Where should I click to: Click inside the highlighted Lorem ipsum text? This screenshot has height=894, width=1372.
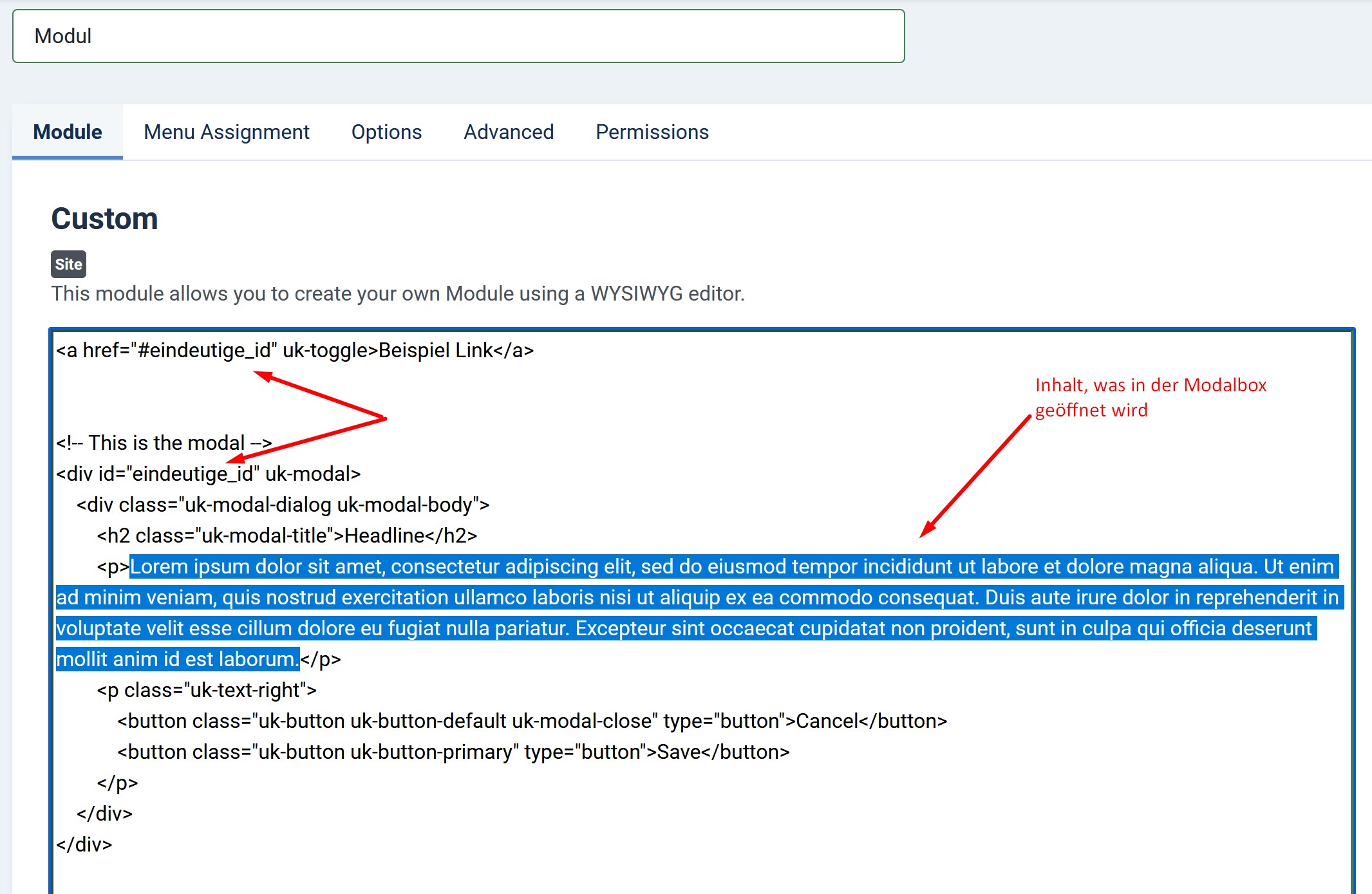click(x=699, y=598)
